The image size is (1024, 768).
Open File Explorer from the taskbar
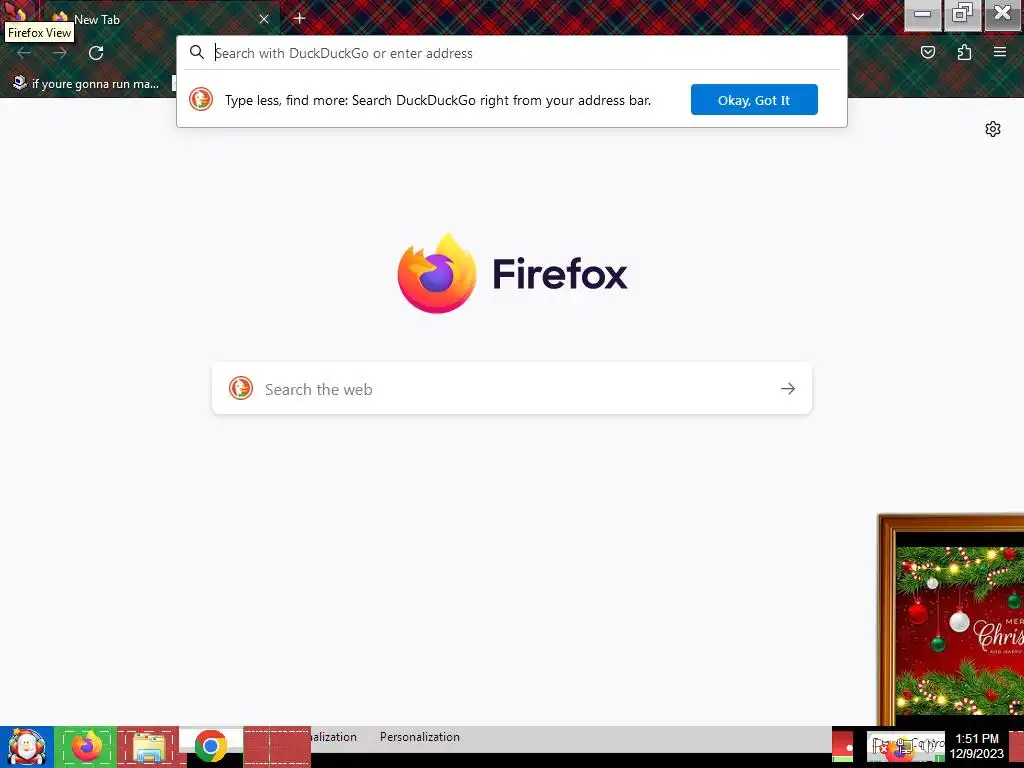point(148,746)
